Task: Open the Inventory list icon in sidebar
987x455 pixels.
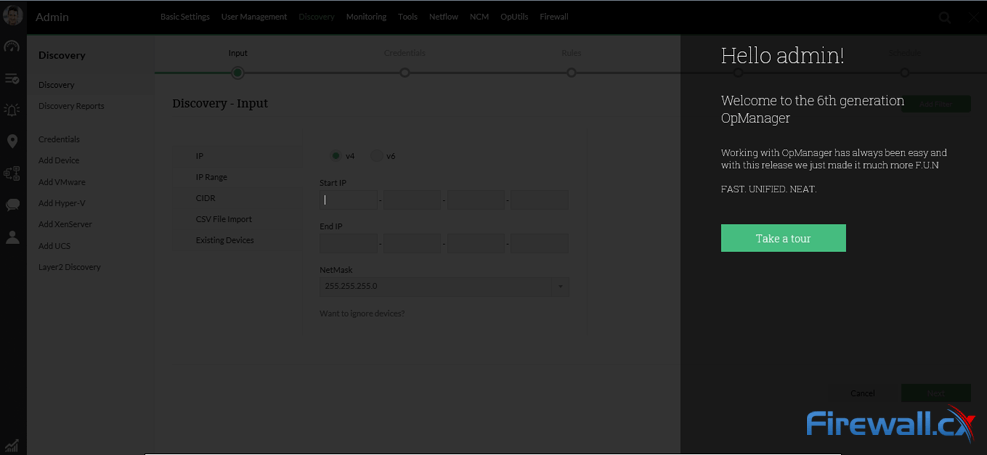Action: click(x=12, y=79)
